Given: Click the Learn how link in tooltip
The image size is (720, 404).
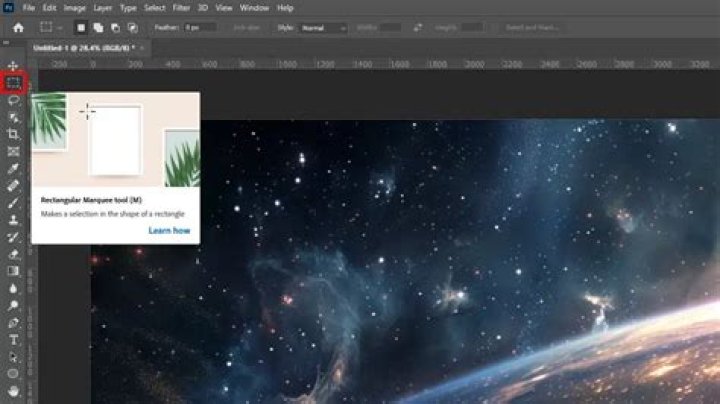Looking at the screenshot, I should [x=169, y=231].
